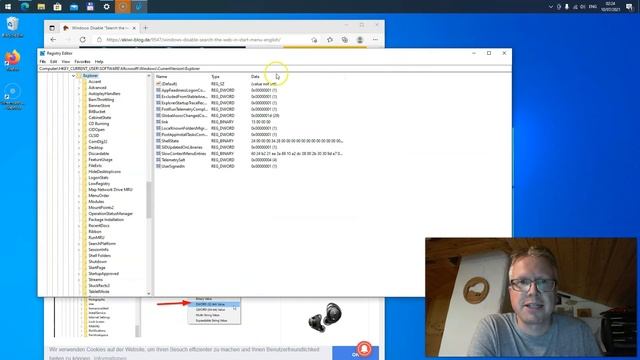The height and width of the screenshot is (360, 640).
Task: Open the Recycle Bin desktop icon
Action: 13,27
